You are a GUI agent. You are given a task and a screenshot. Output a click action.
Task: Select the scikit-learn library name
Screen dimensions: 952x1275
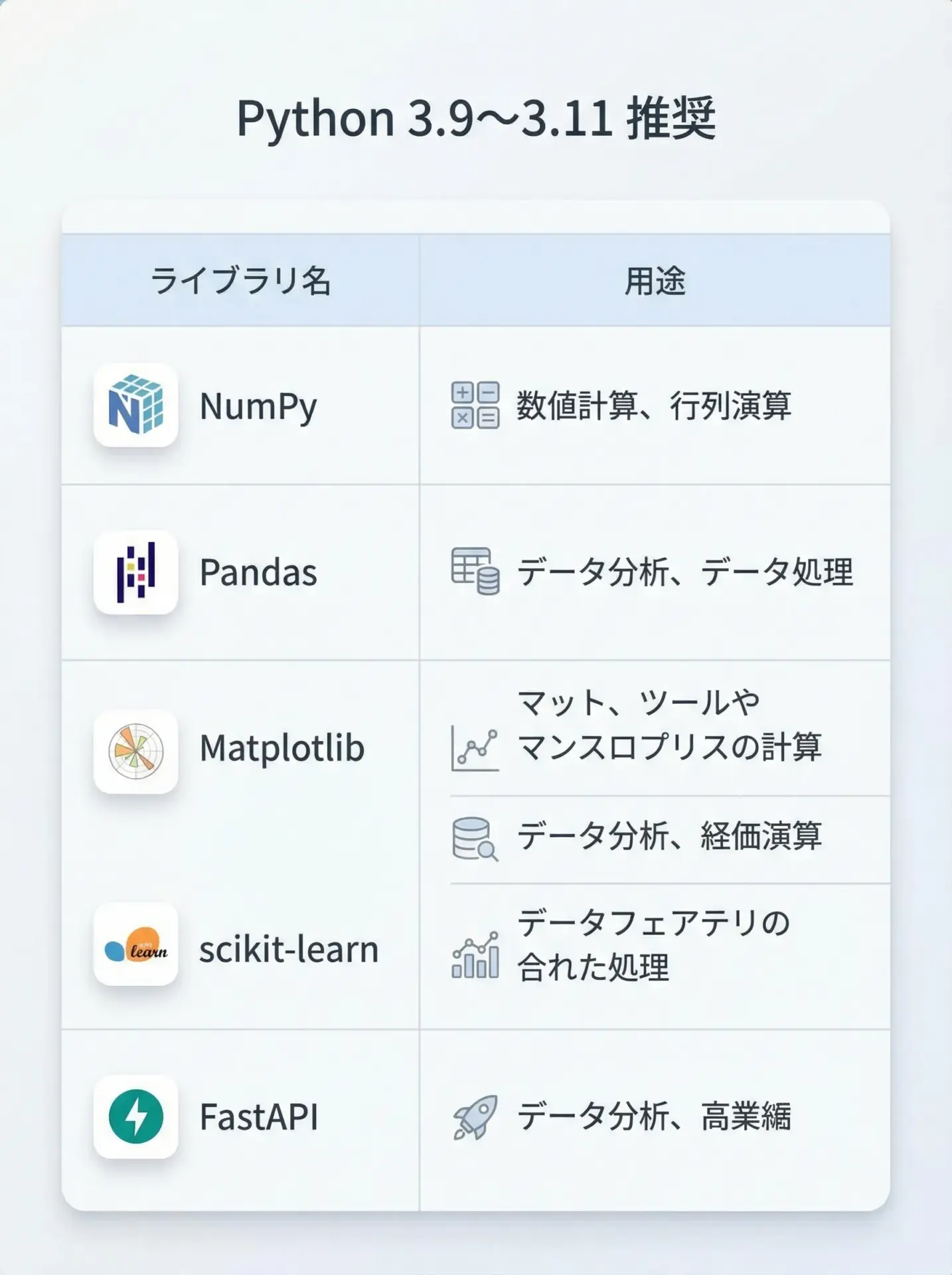289,950
